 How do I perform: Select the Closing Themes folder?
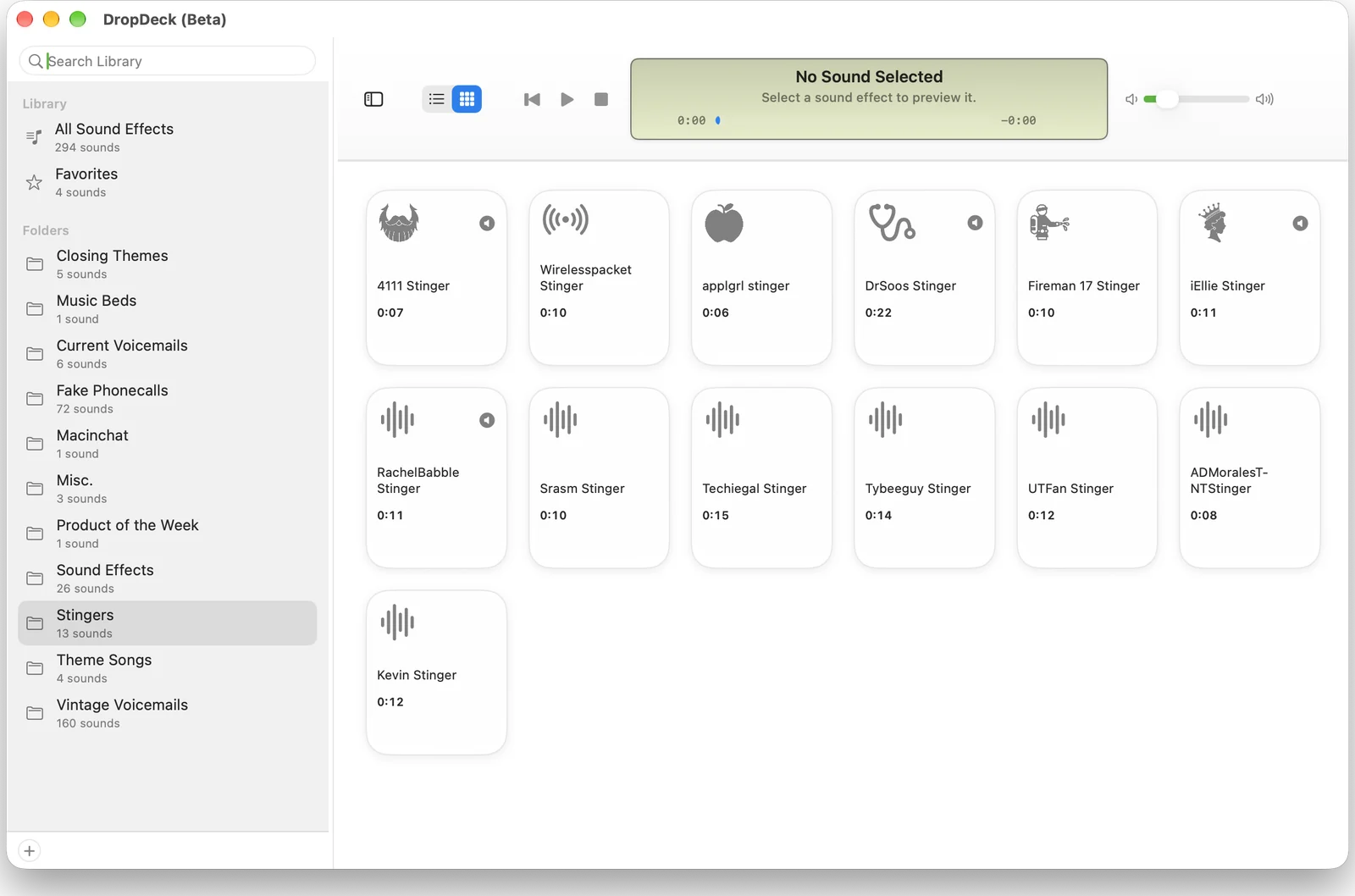[168, 264]
